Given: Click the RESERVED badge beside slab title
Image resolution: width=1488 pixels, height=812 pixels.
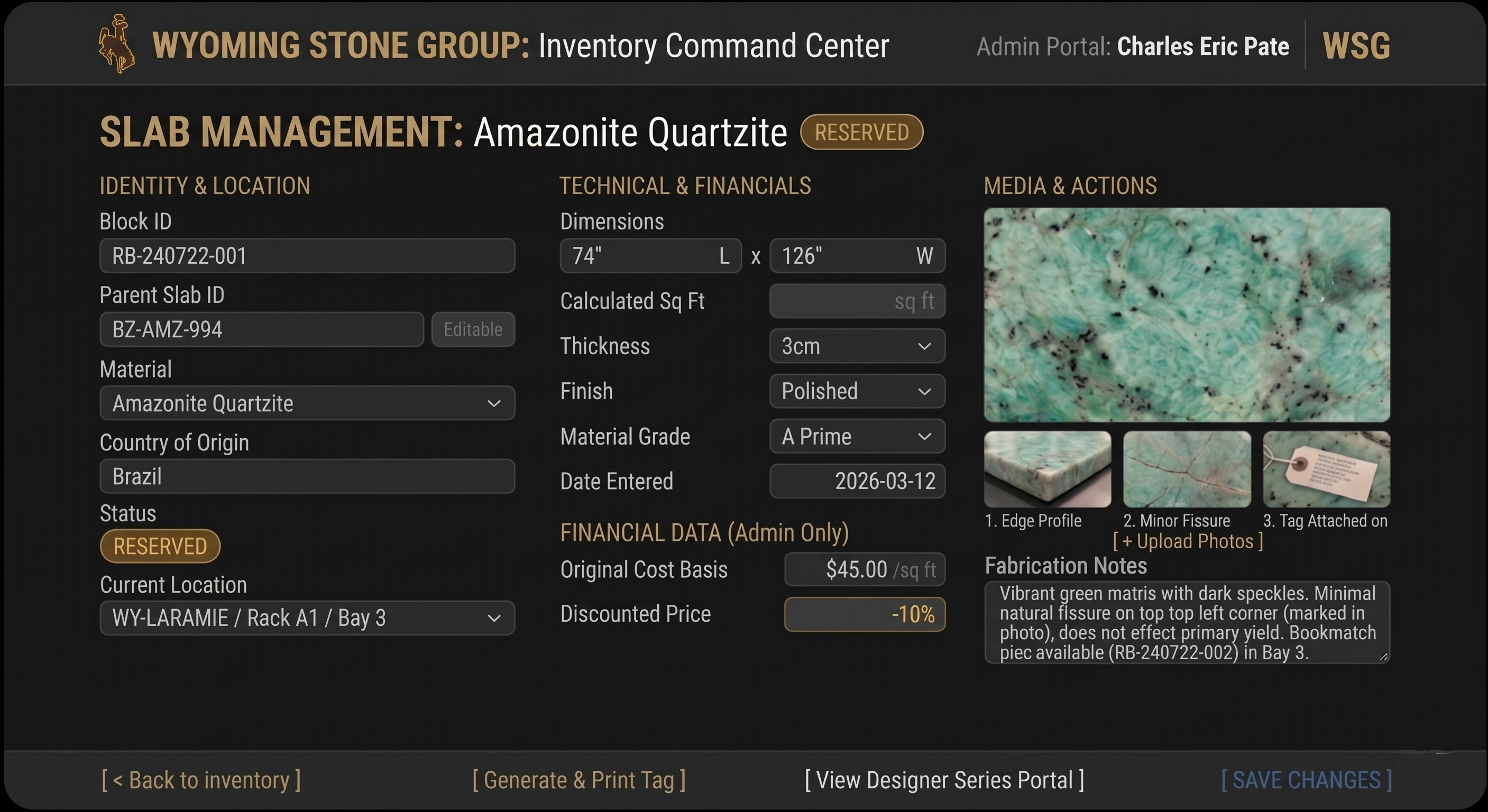Looking at the screenshot, I should click(862, 132).
